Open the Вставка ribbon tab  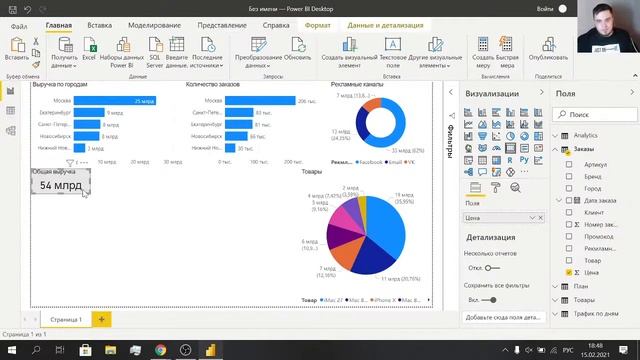click(x=100, y=25)
